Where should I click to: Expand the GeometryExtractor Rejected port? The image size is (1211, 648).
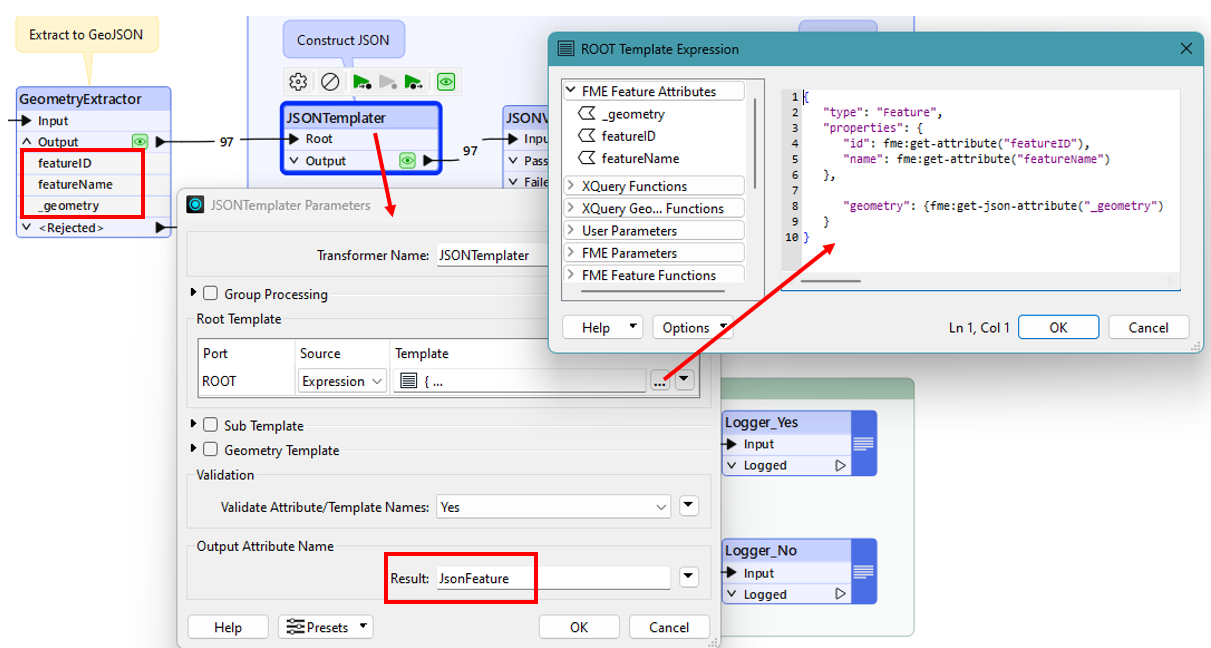click(x=27, y=228)
